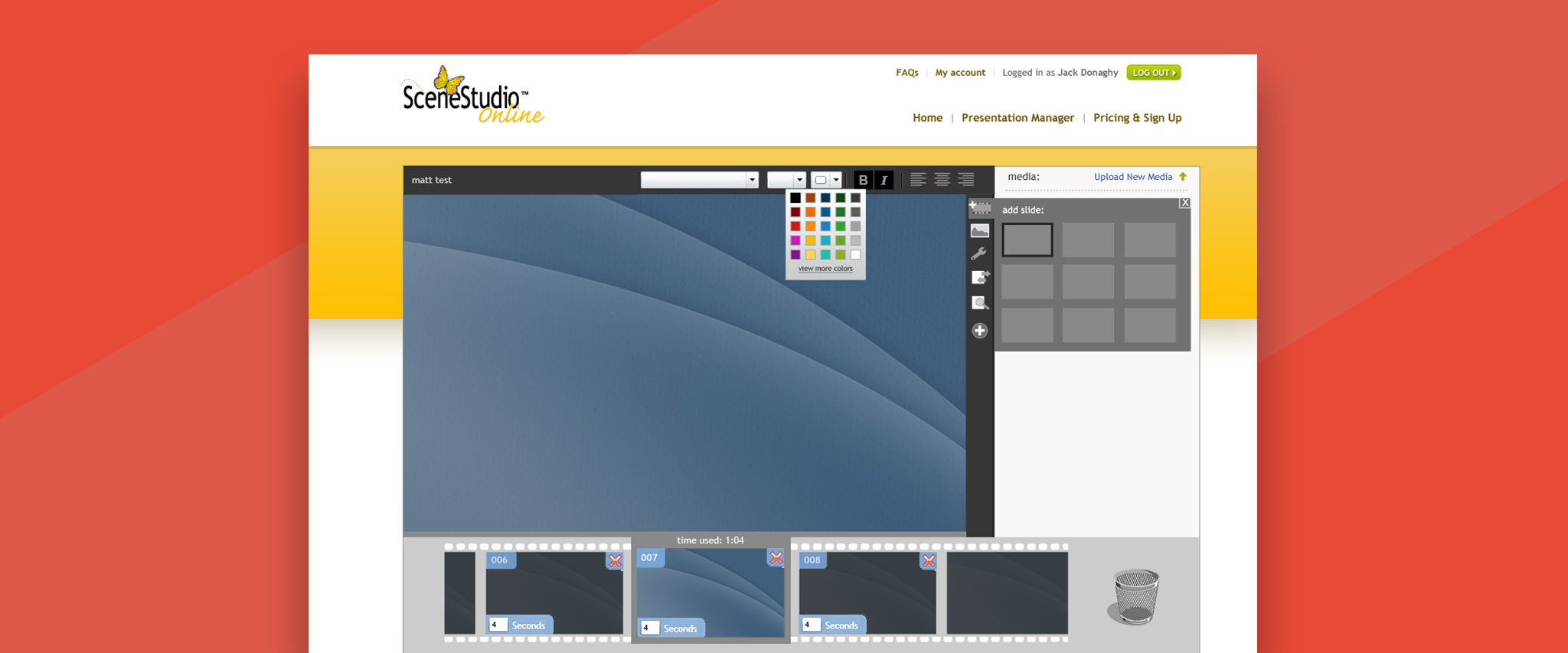Viewport: 1568px width, 653px height.
Task: Pick the olive green color swatch
Action: coord(841,255)
